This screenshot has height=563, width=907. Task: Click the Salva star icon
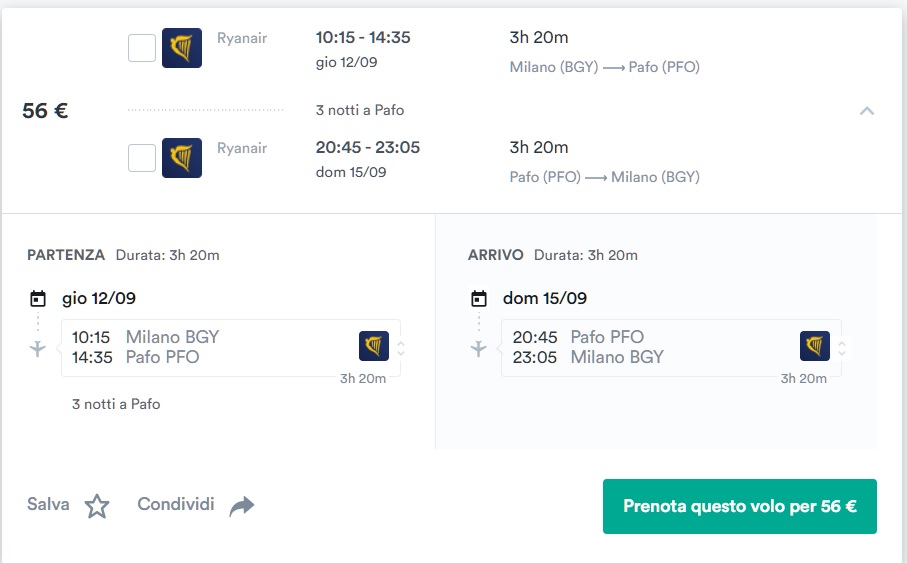tap(97, 506)
